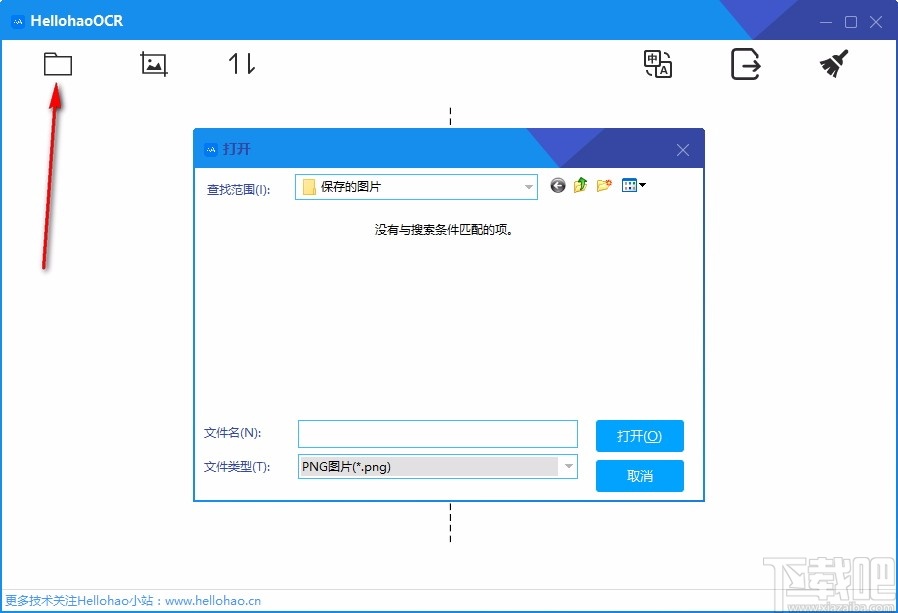Close the 打开 dialog
Viewport: 898px width, 613px height.
(682, 150)
